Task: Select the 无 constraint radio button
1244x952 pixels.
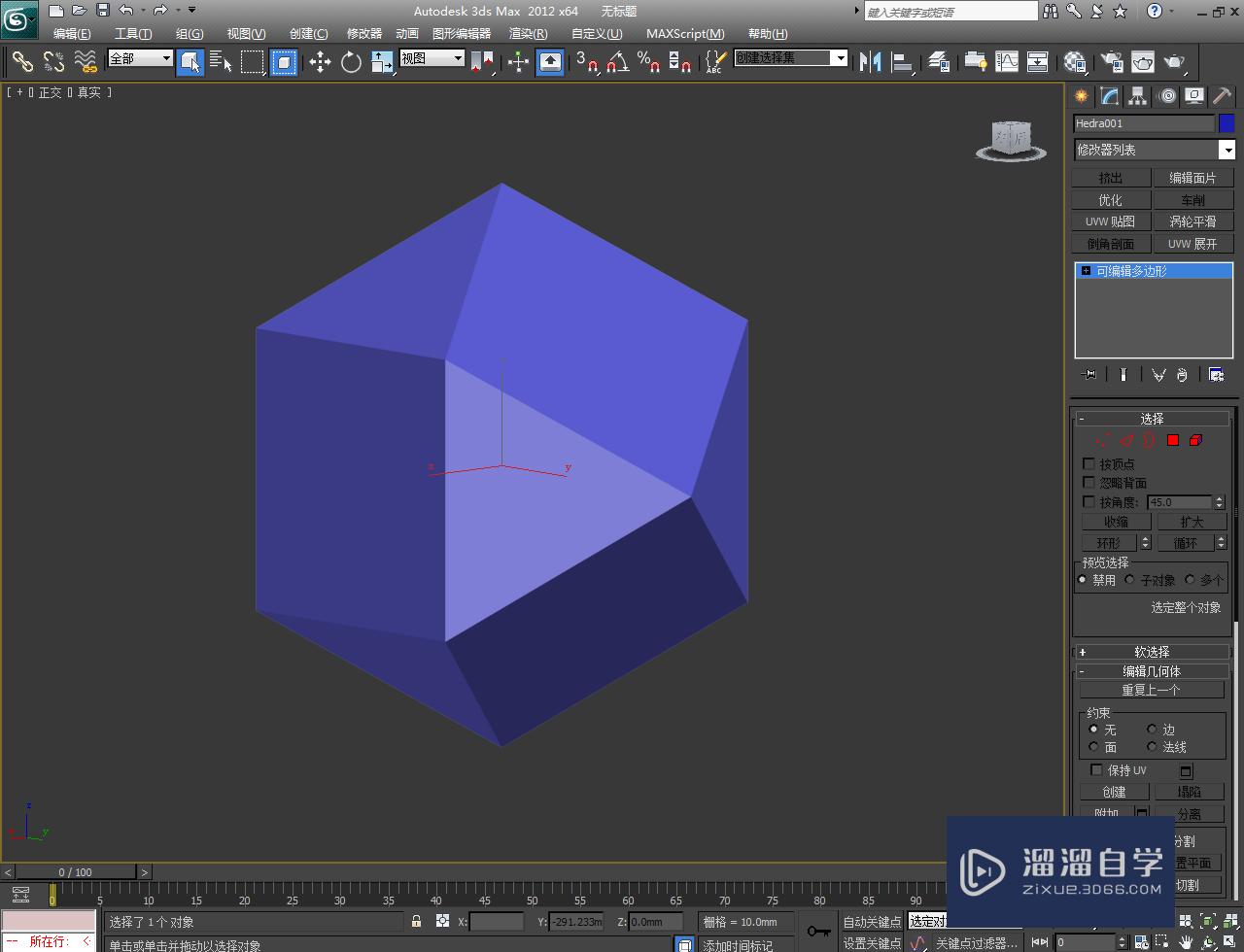Action: tap(1093, 729)
